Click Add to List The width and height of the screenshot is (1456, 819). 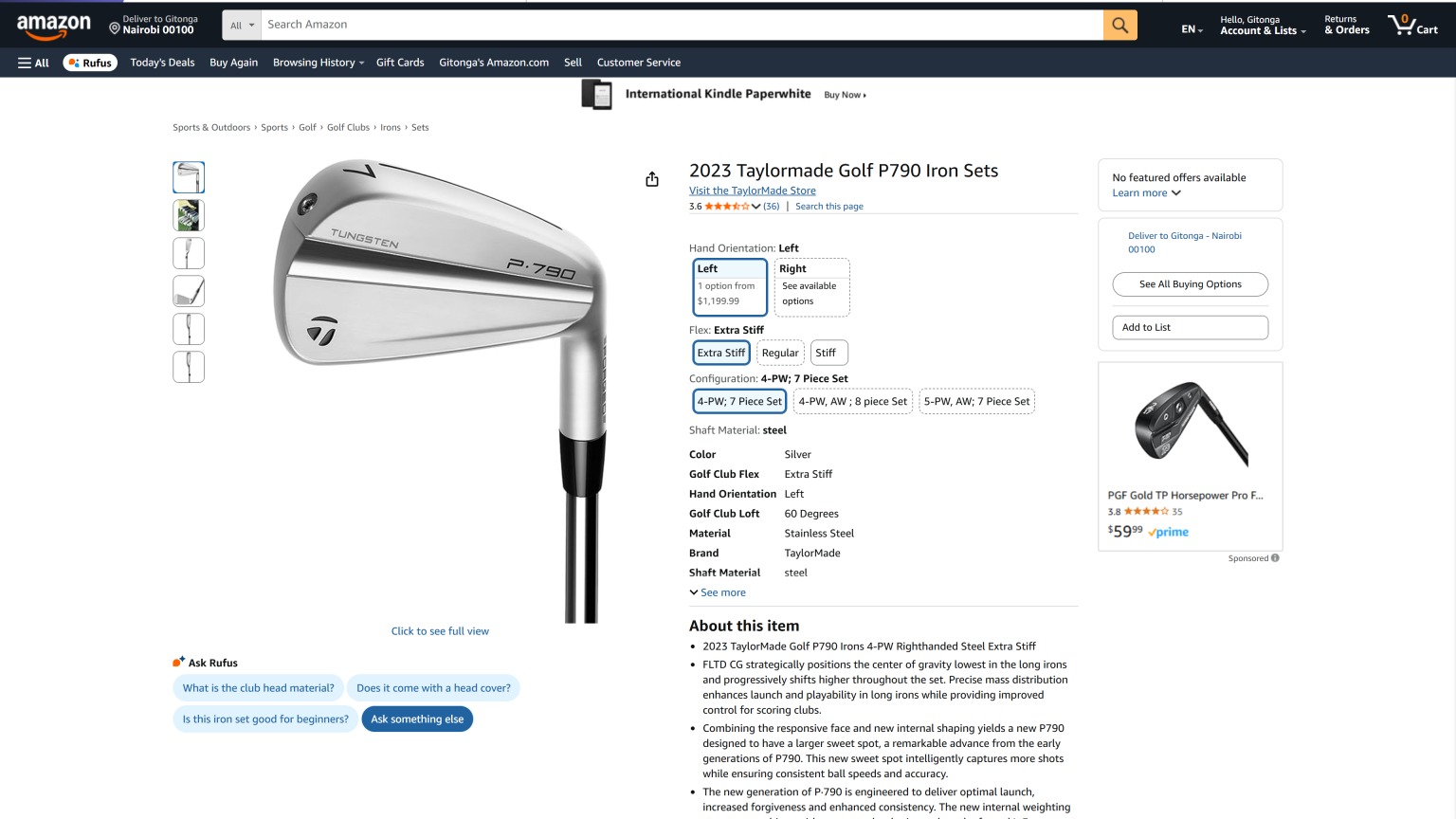pyautogui.click(x=1190, y=327)
